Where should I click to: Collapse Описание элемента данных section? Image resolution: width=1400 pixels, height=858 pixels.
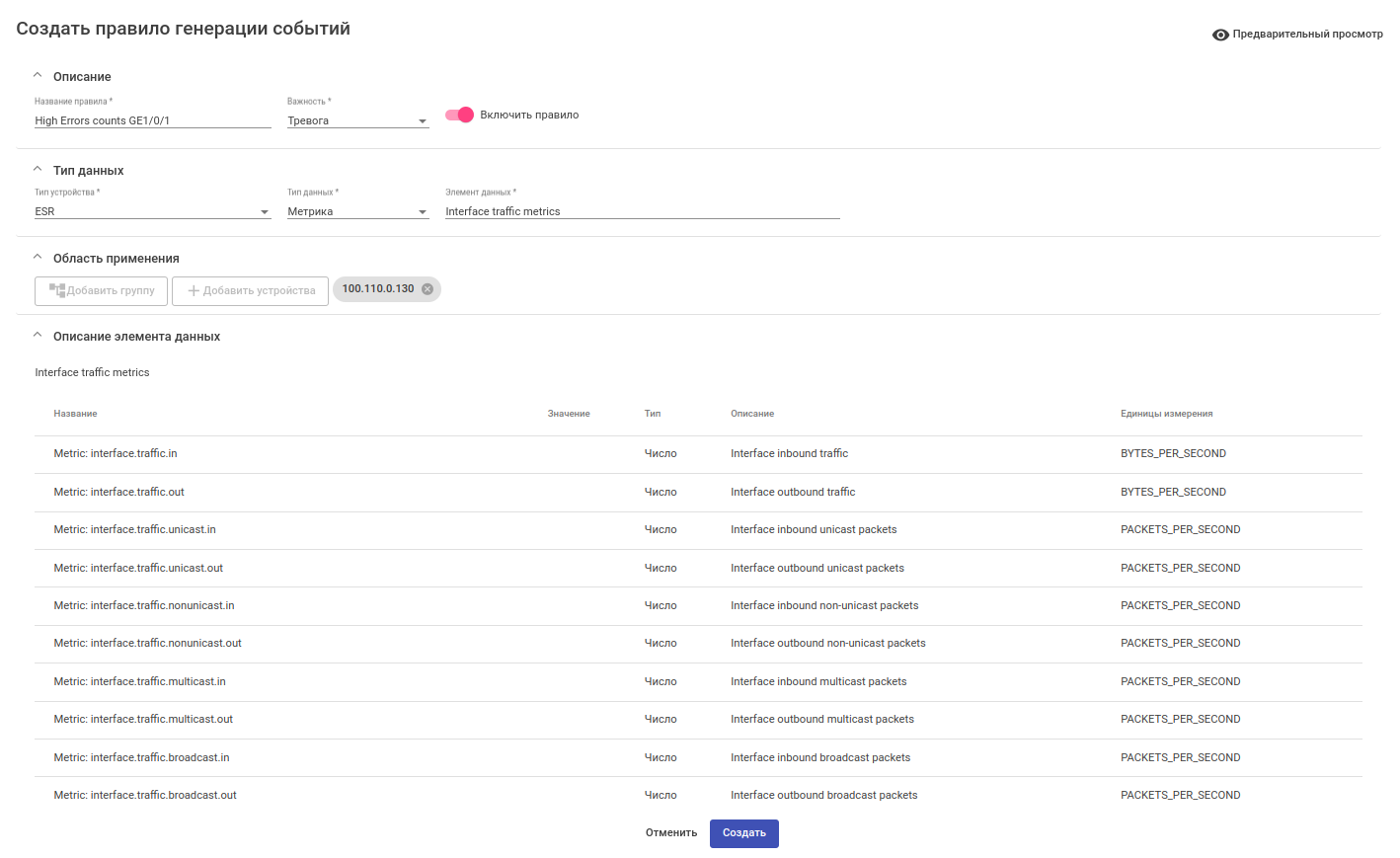pos(38,336)
